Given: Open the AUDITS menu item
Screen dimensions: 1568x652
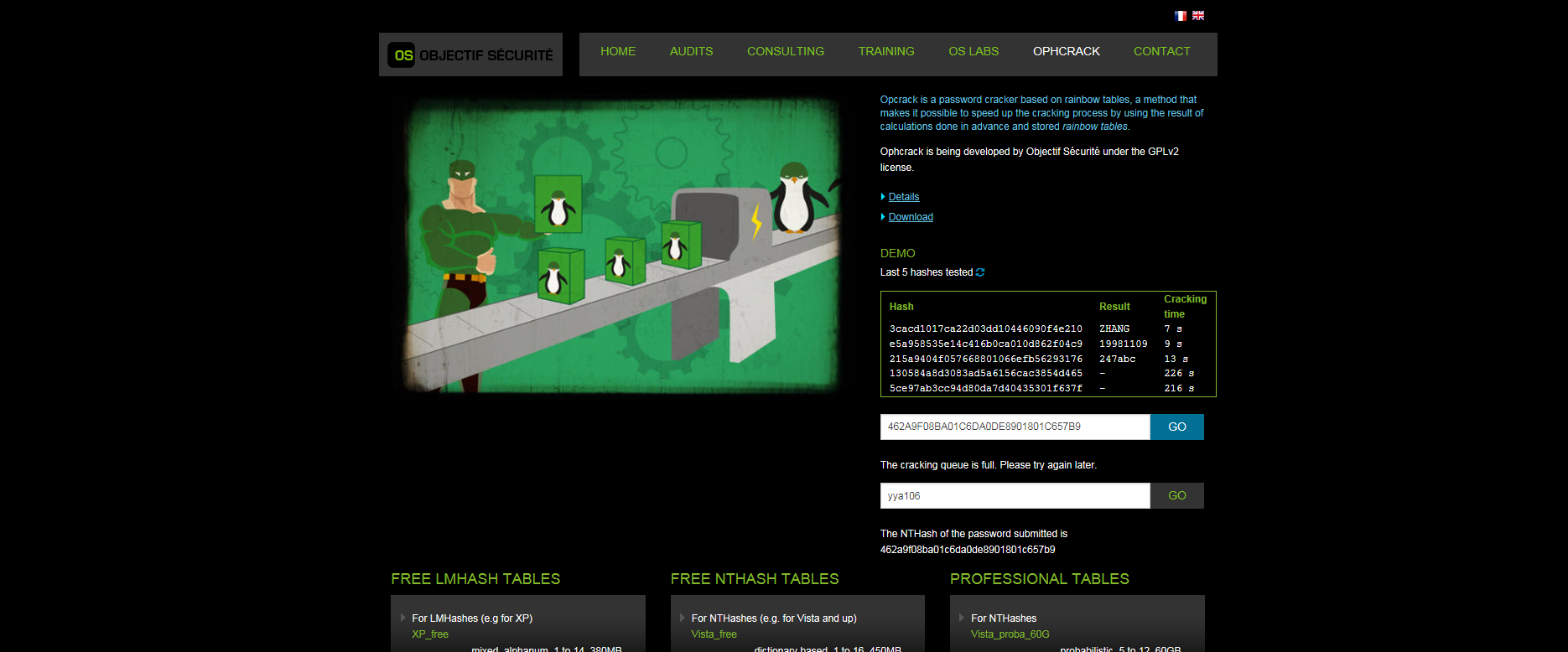Looking at the screenshot, I should pos(692,51).
